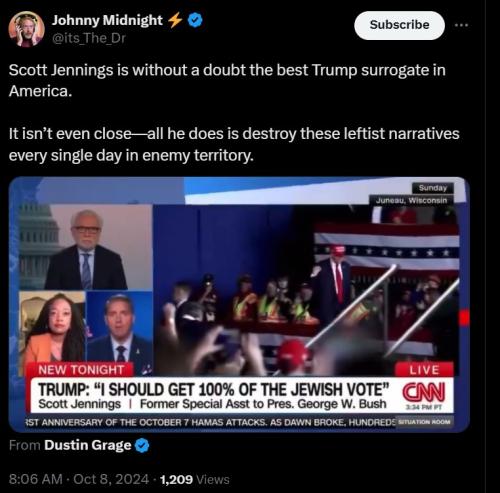Select the tweet text about Scott Jennings

pyautogui.click(x=234, y=113)
